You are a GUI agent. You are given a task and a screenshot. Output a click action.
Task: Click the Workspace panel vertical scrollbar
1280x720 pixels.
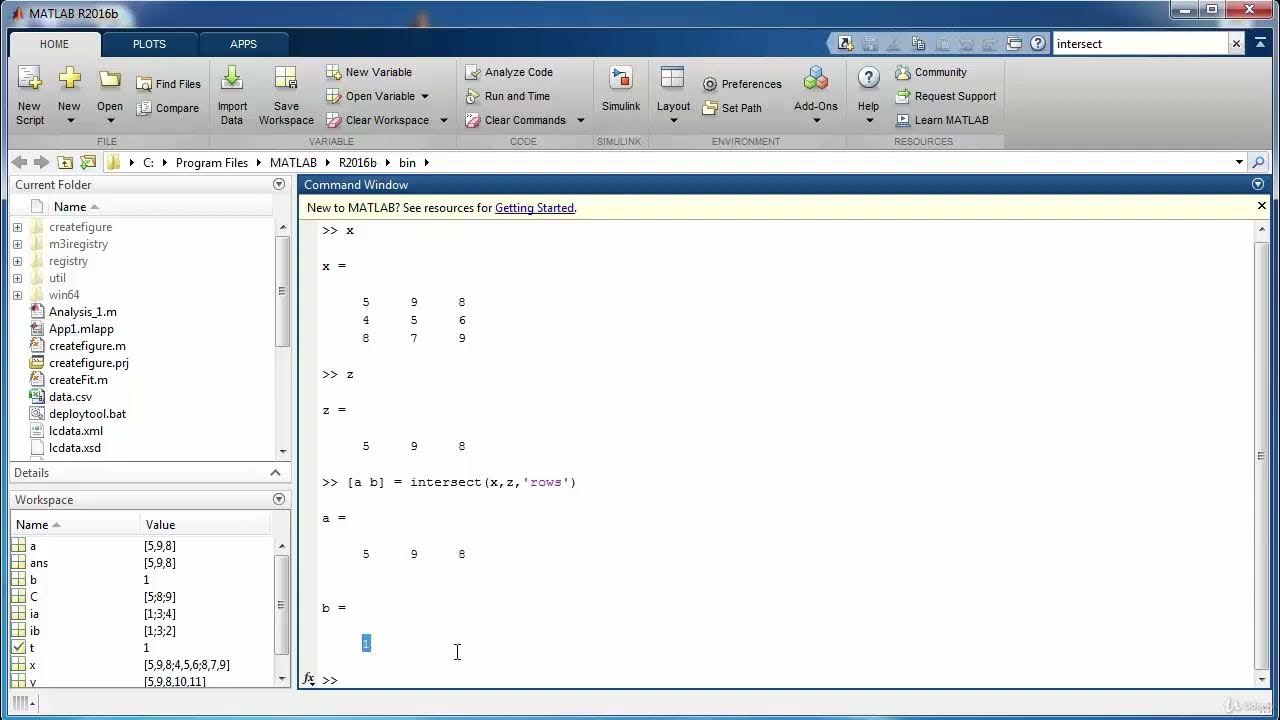point(282,612)
